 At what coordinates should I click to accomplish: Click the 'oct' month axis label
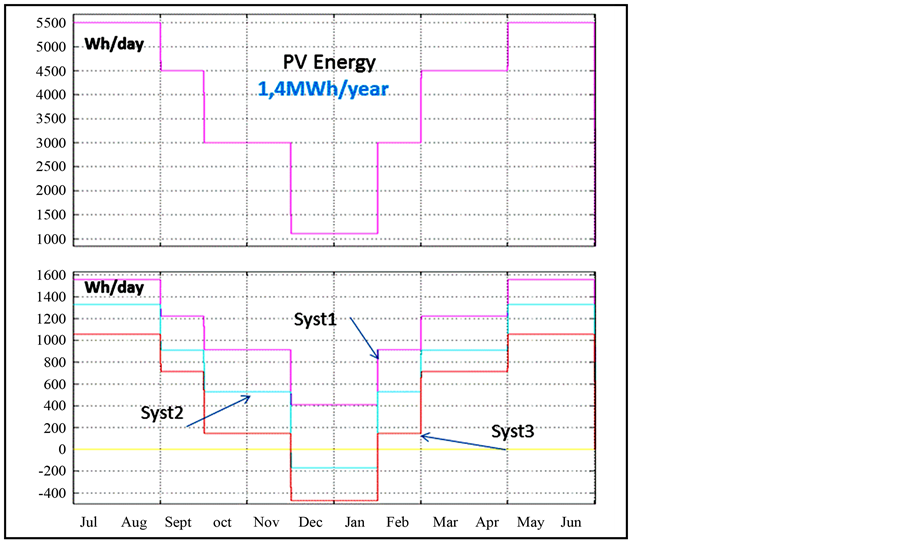click(222, 523)
